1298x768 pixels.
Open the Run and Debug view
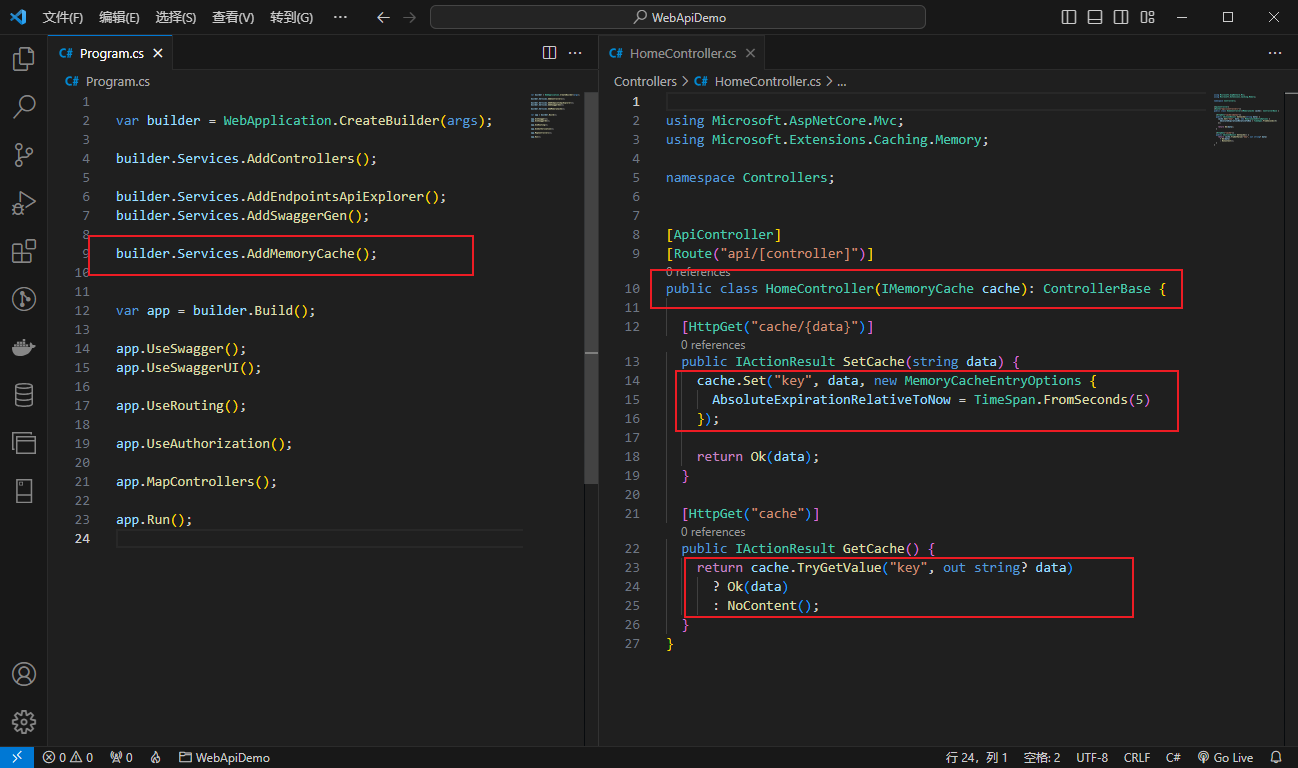pyautogui.click(x=24, y=203)
